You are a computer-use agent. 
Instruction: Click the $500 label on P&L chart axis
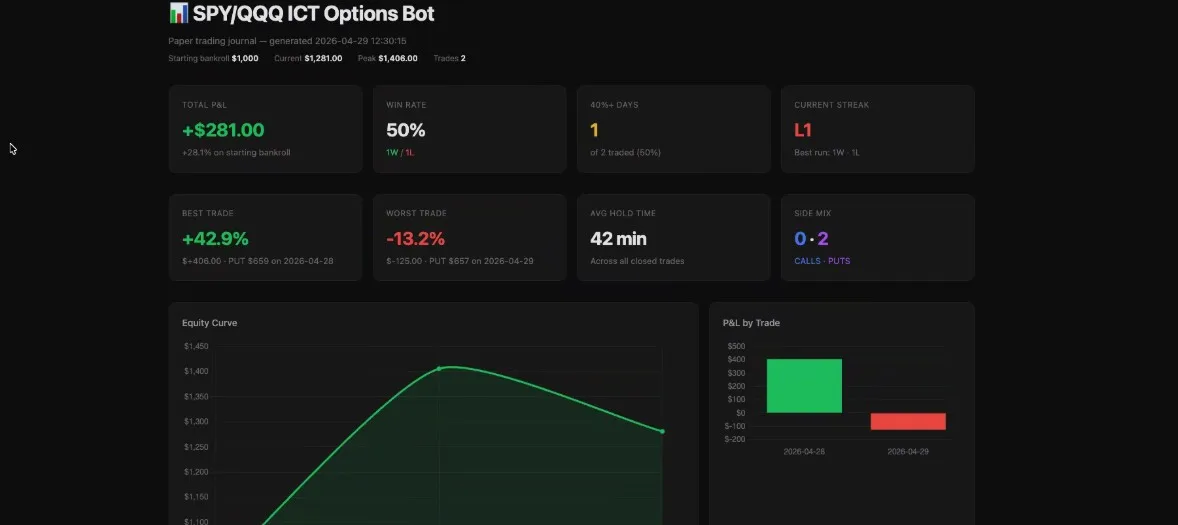coord(736,346)
